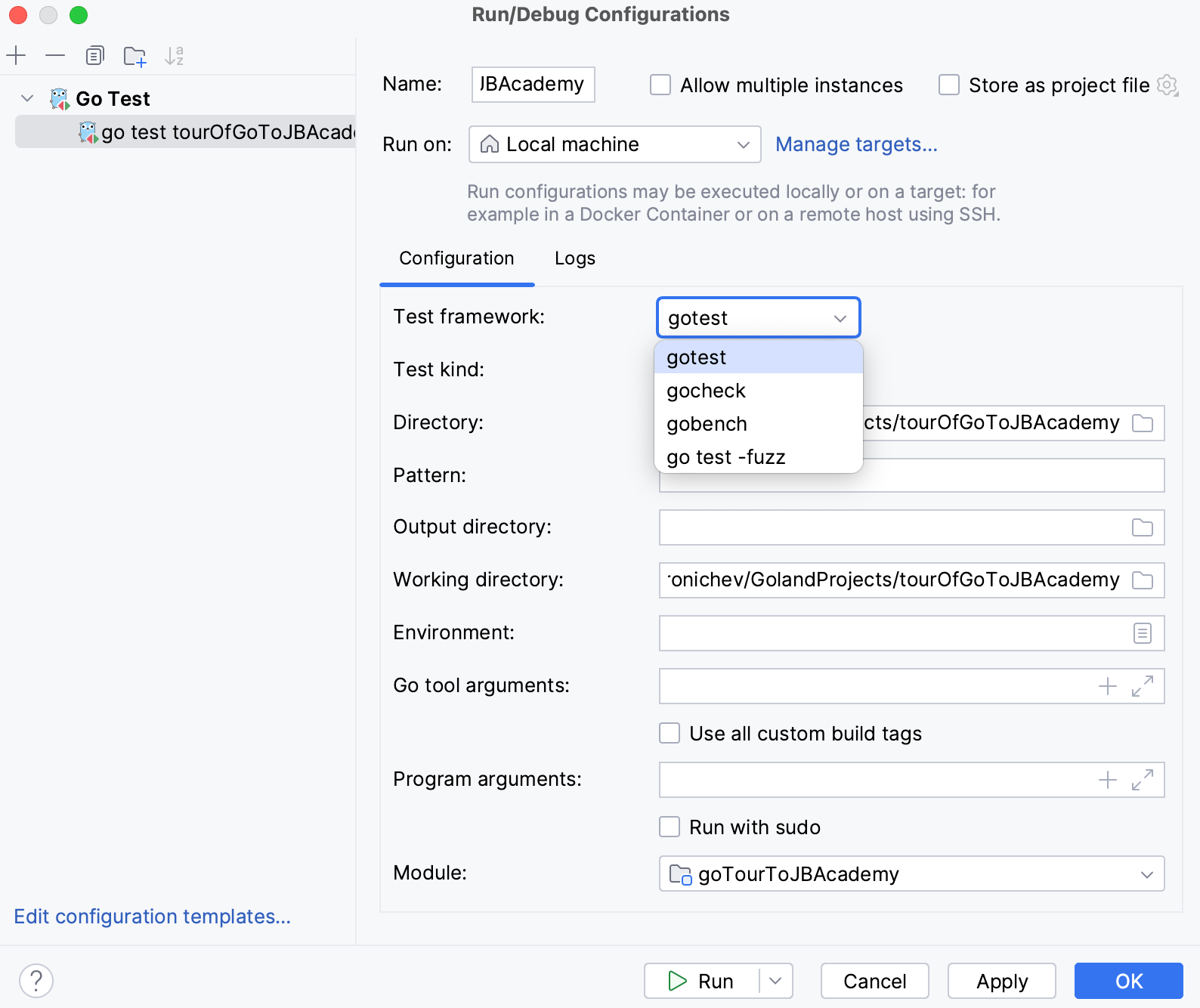Select gobench from the framework list
The height and width of the screenshot is (1008, 1200).
707,424
